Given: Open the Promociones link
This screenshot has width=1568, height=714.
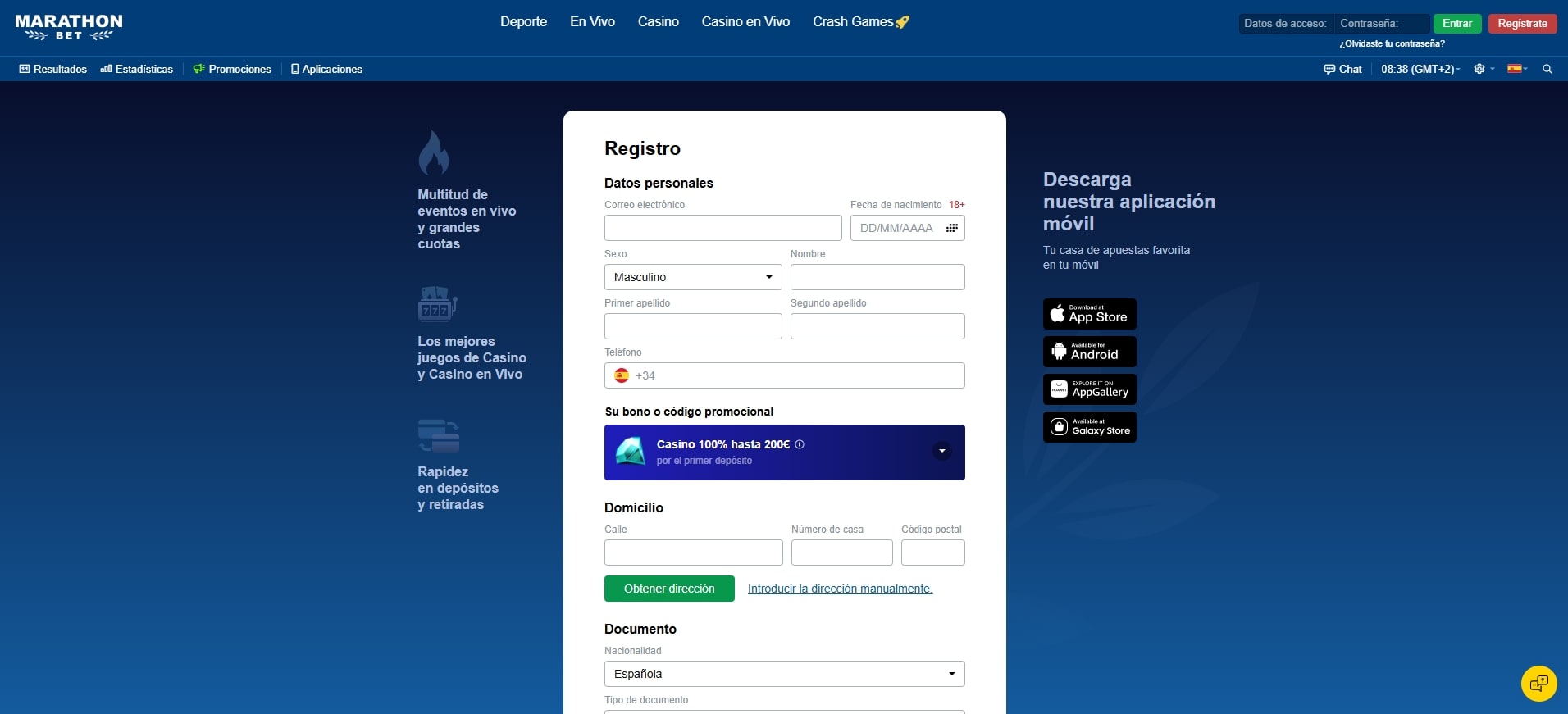Looking at the screenshot, I should pos(232,69).
